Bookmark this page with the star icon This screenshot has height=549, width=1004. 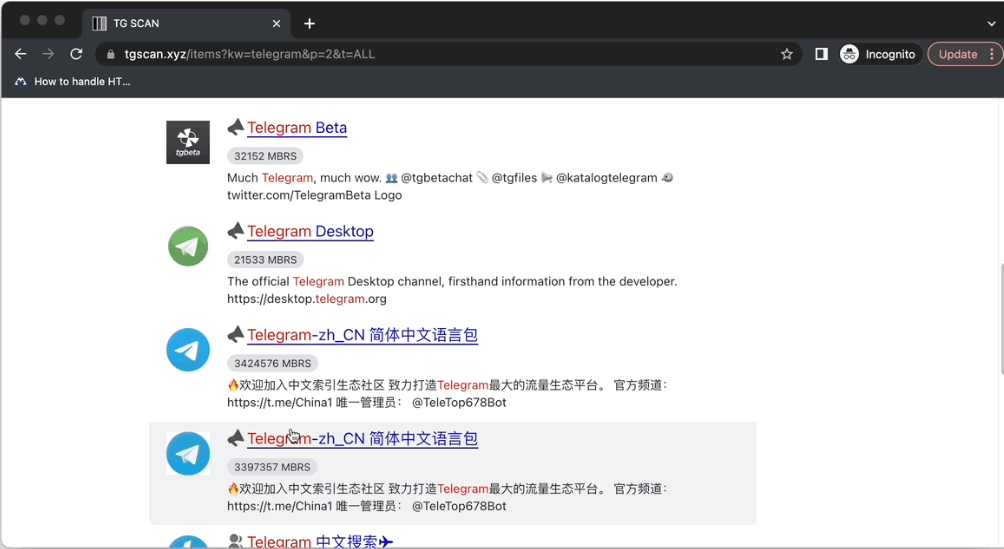[787, 54]
